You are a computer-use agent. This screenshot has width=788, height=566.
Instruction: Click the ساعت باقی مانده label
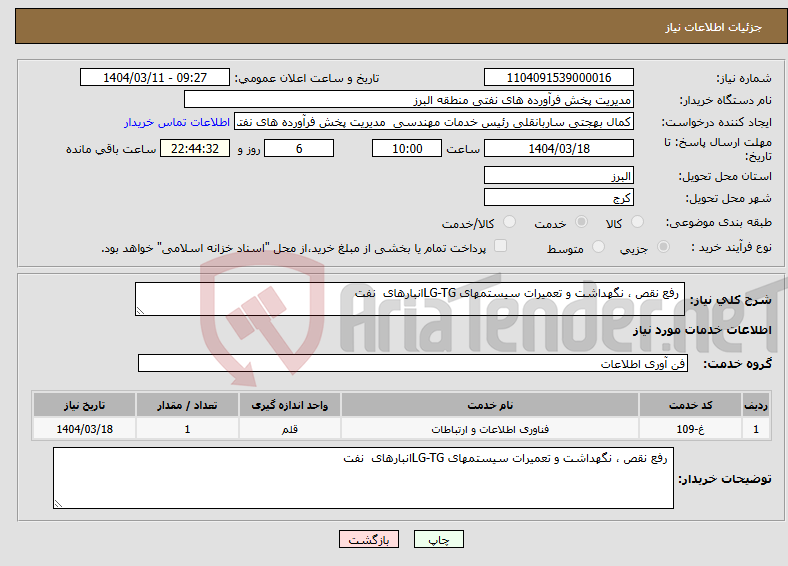111,149
